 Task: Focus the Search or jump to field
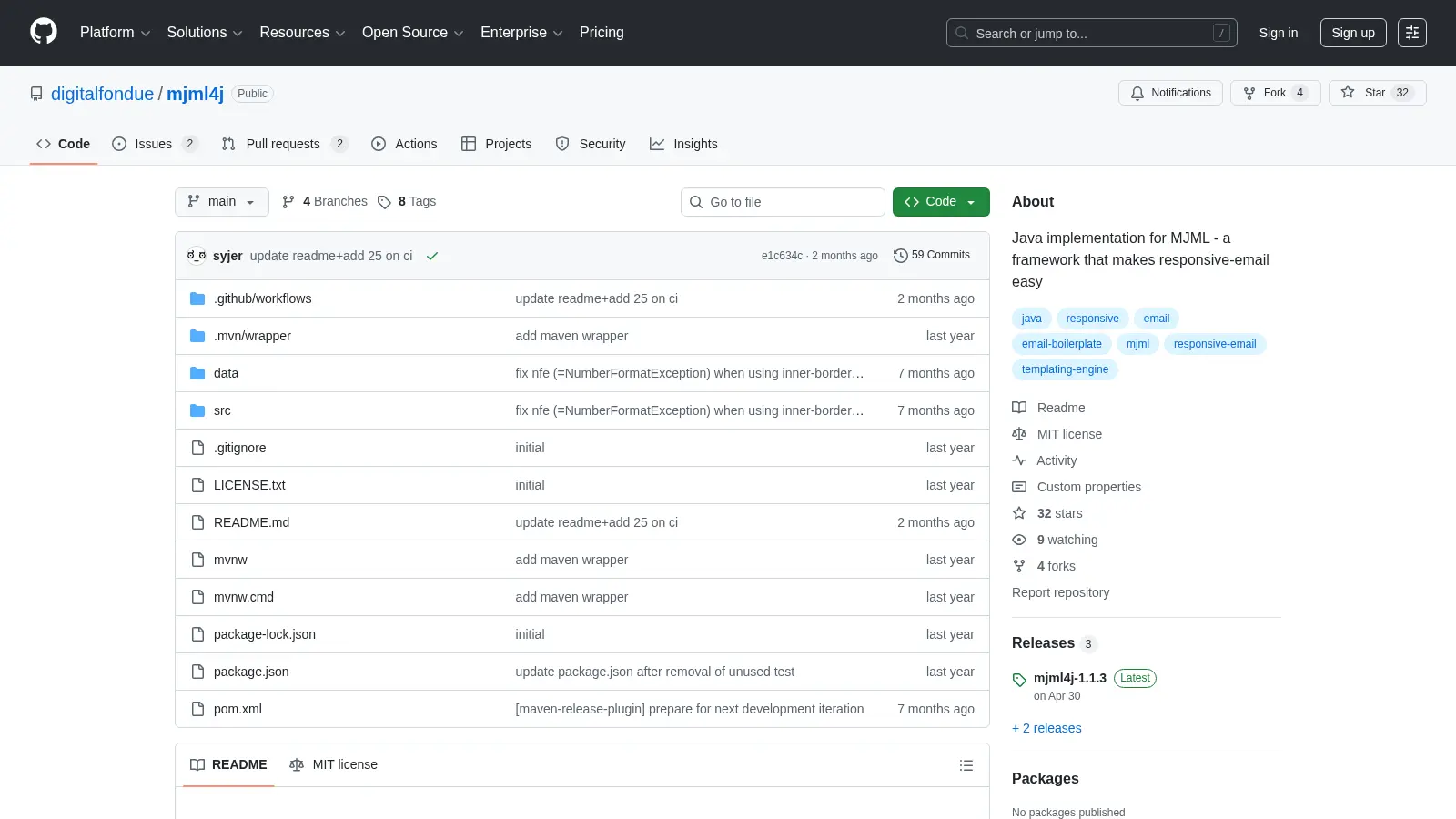click(x=1092, y=33)
